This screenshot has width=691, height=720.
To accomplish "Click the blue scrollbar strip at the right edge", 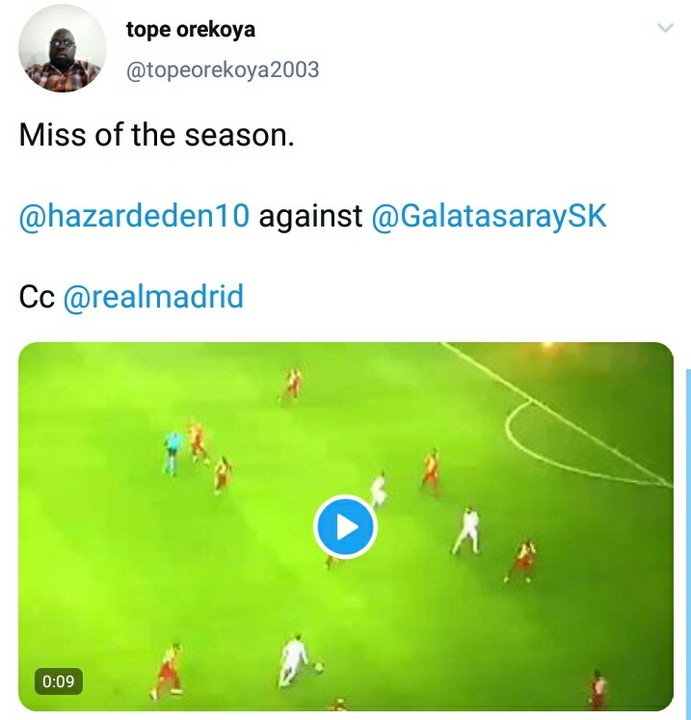I will pyautogui.click(x=688, y=542).
